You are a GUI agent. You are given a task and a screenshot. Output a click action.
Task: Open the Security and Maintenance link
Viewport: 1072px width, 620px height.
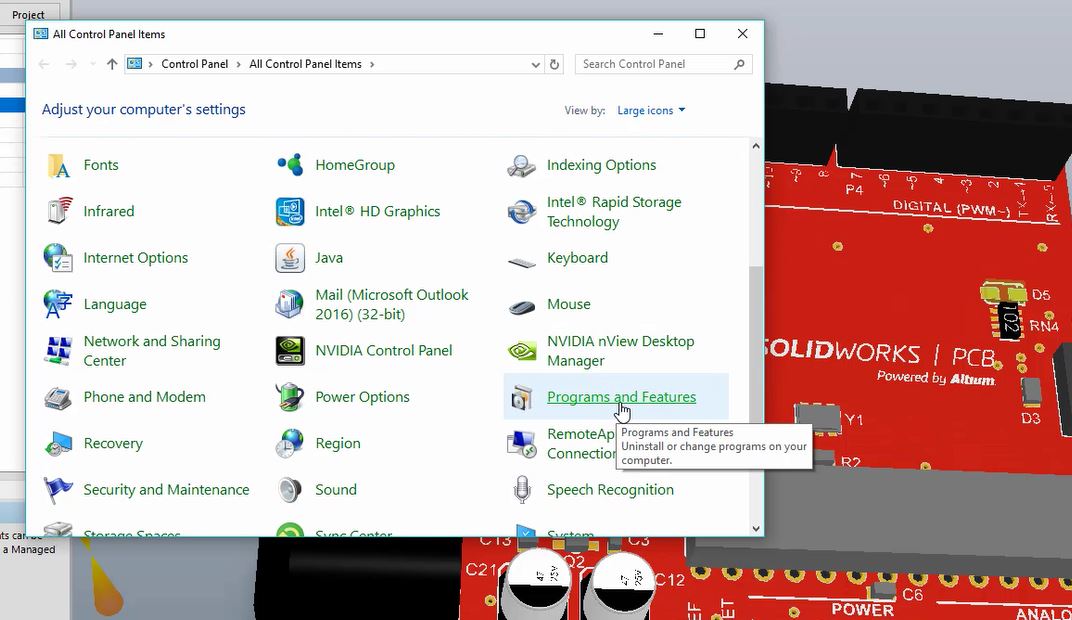click(x=166, y=490)
